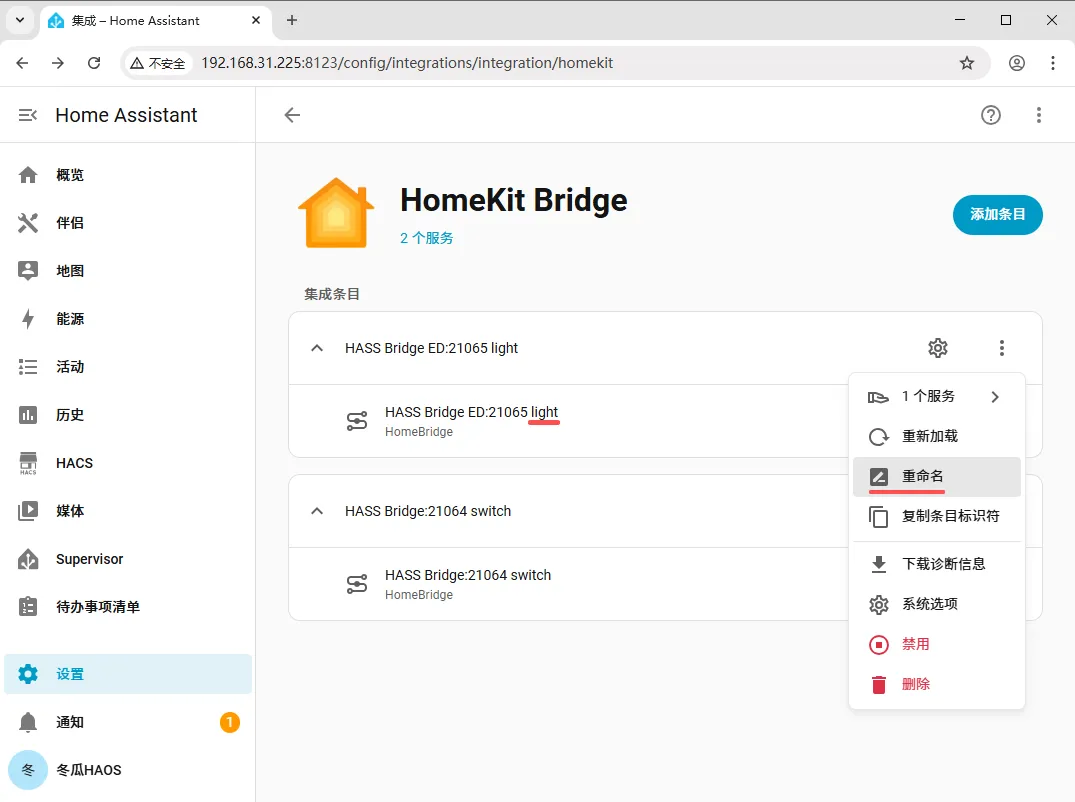Open 通知 notifications panel
The height and width of the screenshot is (802, 1075).
click(128, 722)
